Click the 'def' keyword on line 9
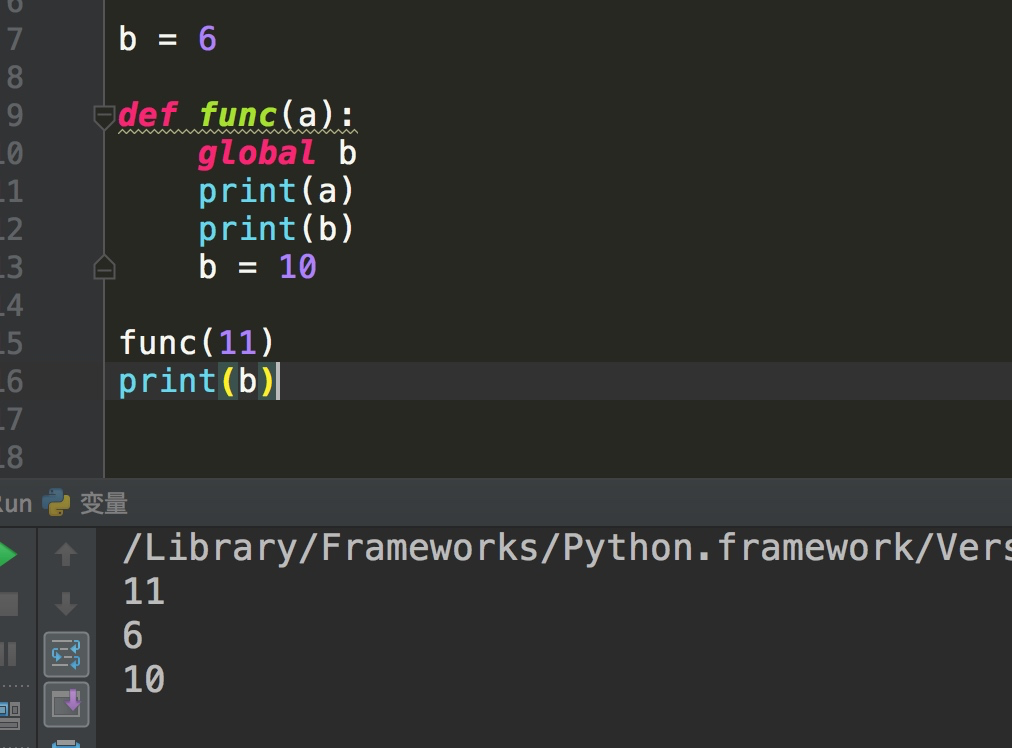Viewport: 1012px width, 748px height. (148, 116)
